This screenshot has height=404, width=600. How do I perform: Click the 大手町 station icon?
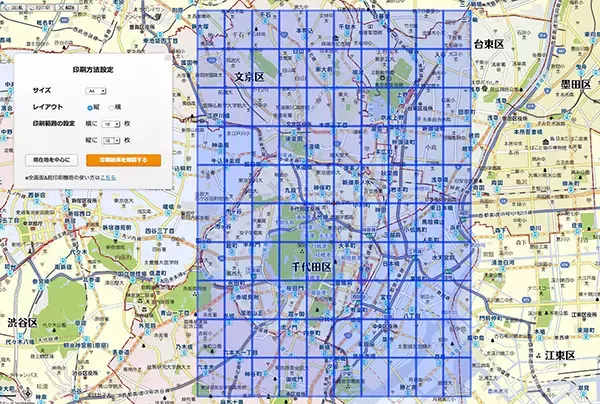(347, 251)
